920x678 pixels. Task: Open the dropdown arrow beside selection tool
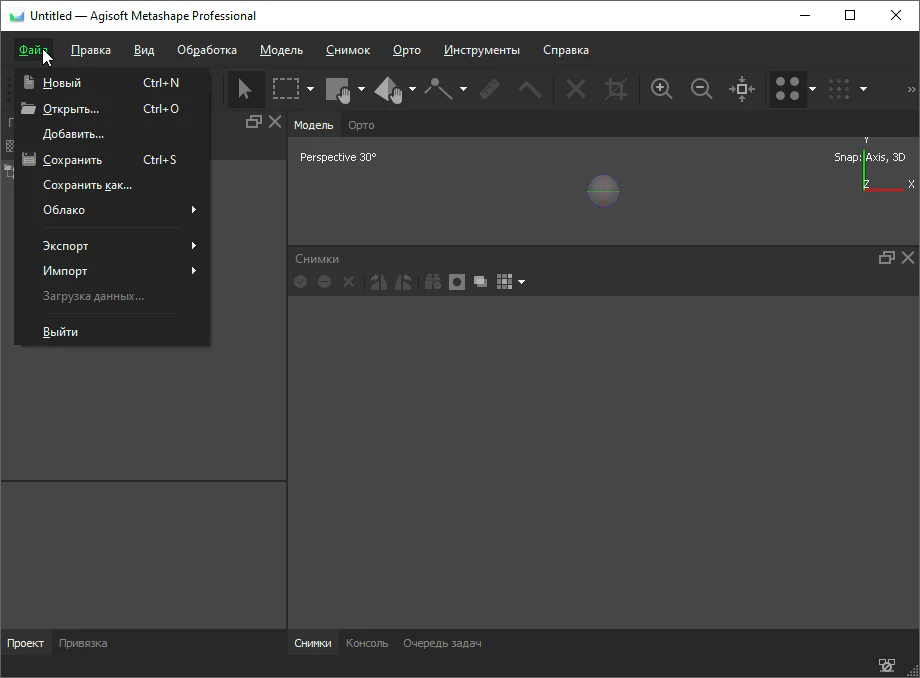click(x=310, y=89)
